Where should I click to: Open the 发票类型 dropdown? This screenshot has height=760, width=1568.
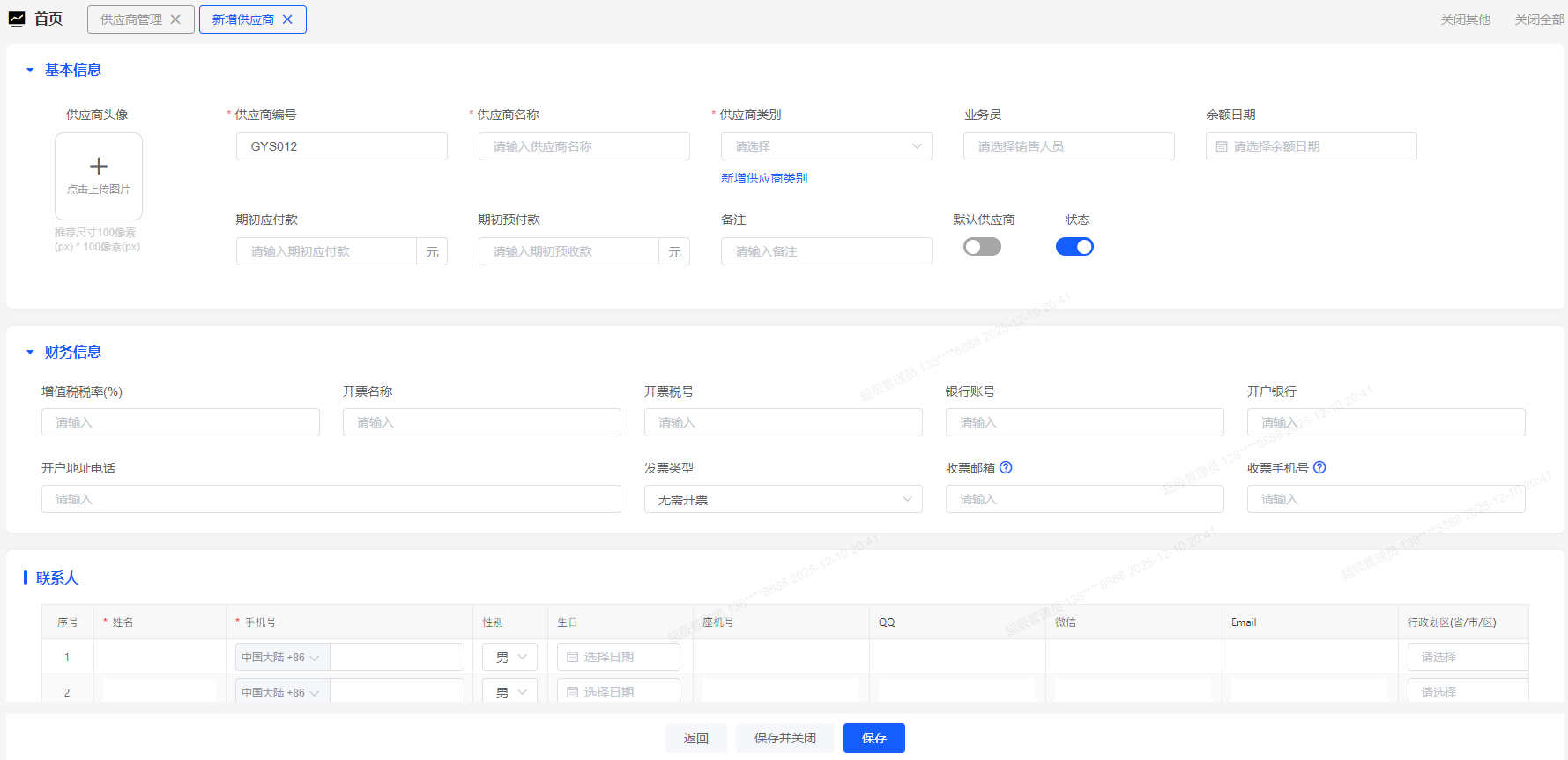[x=783, y=499]
